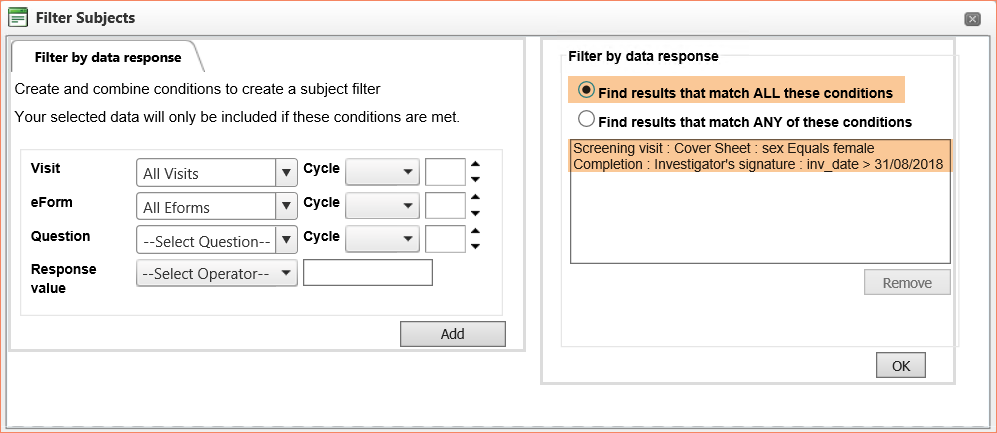This screenshot has height=433, width=997.
Task: Close the Filter Subjects dialog
Action: pos(972,20)
